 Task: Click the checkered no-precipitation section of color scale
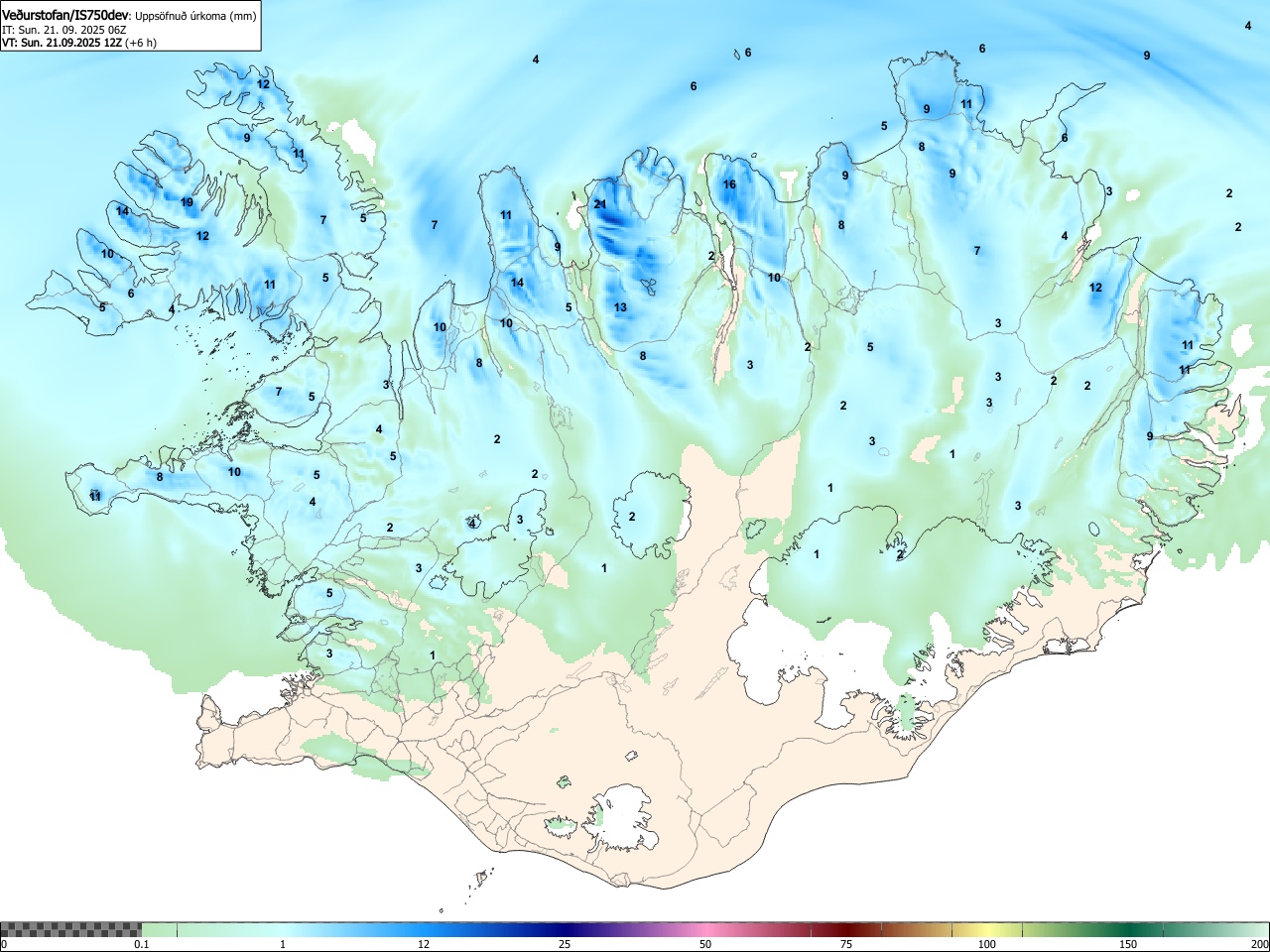(70, 929)
